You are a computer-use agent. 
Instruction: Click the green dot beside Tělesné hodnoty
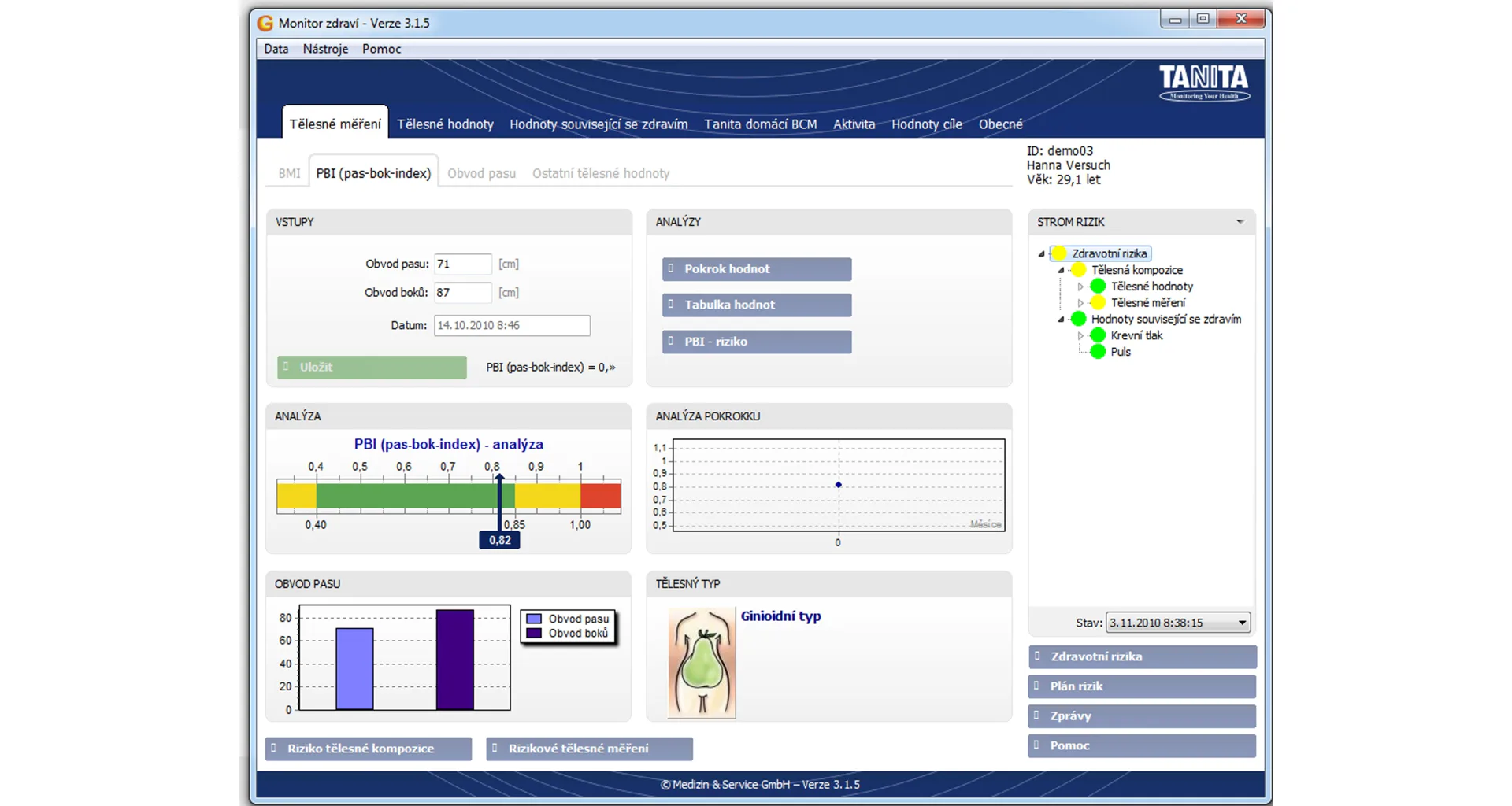(1098, 287)
